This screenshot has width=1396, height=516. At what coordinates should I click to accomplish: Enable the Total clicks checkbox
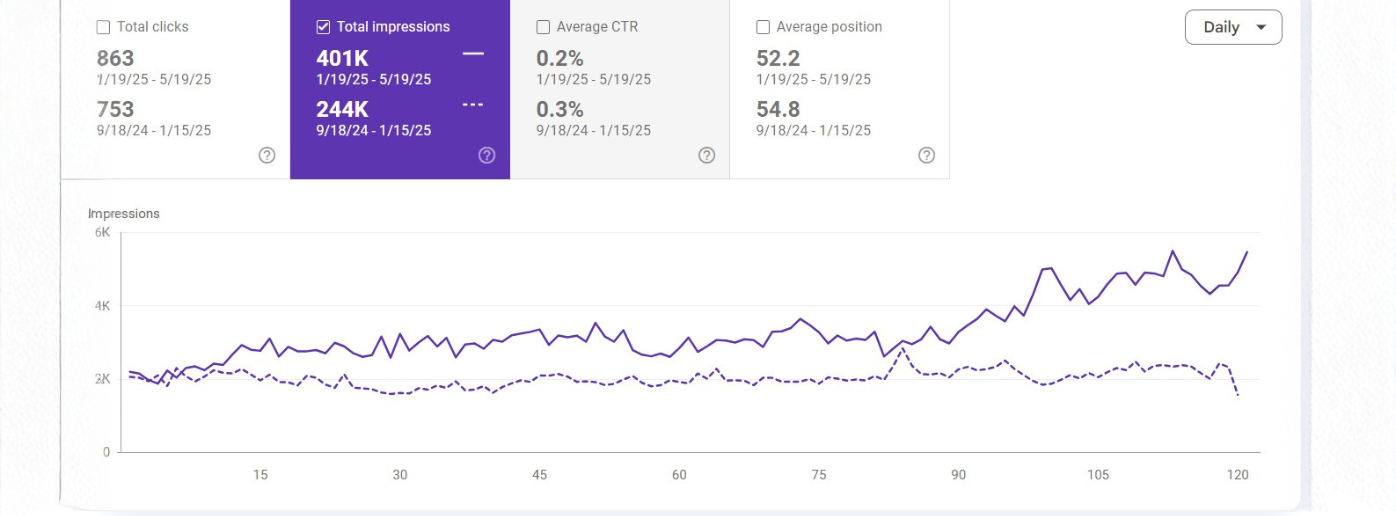[x=104, y=27]
